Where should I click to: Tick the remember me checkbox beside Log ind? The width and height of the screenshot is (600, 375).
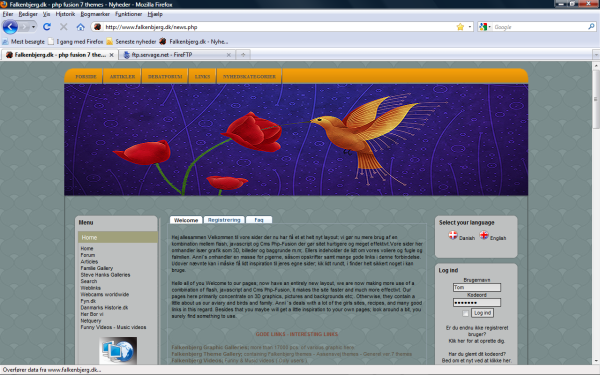coord(465,313)
